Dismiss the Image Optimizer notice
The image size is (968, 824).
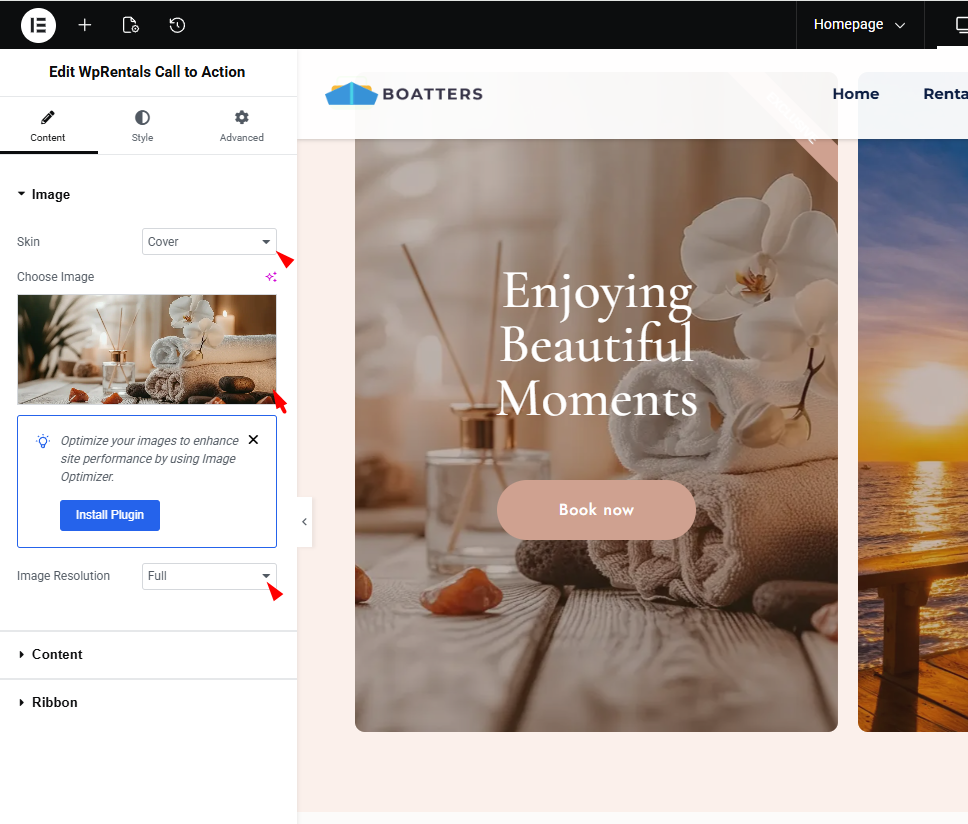pos(253,440)
